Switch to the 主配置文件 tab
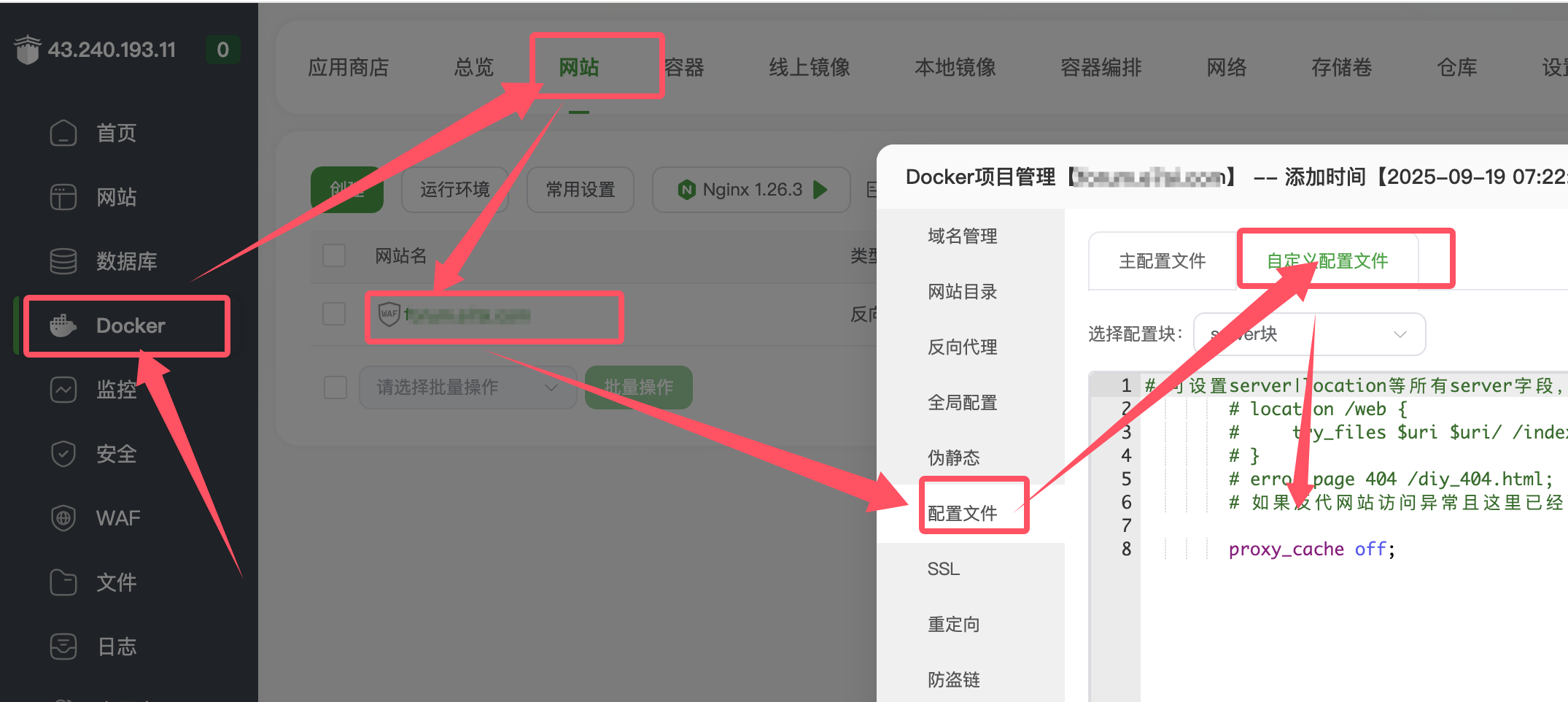This screenshot has width=1568, height=702. pos(1162,261)
